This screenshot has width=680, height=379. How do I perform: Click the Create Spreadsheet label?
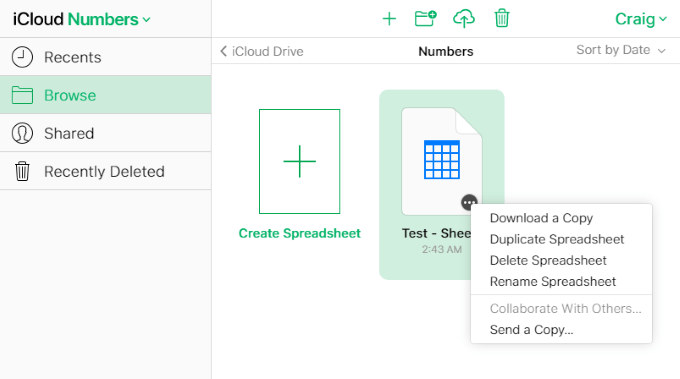pos(300,233)
